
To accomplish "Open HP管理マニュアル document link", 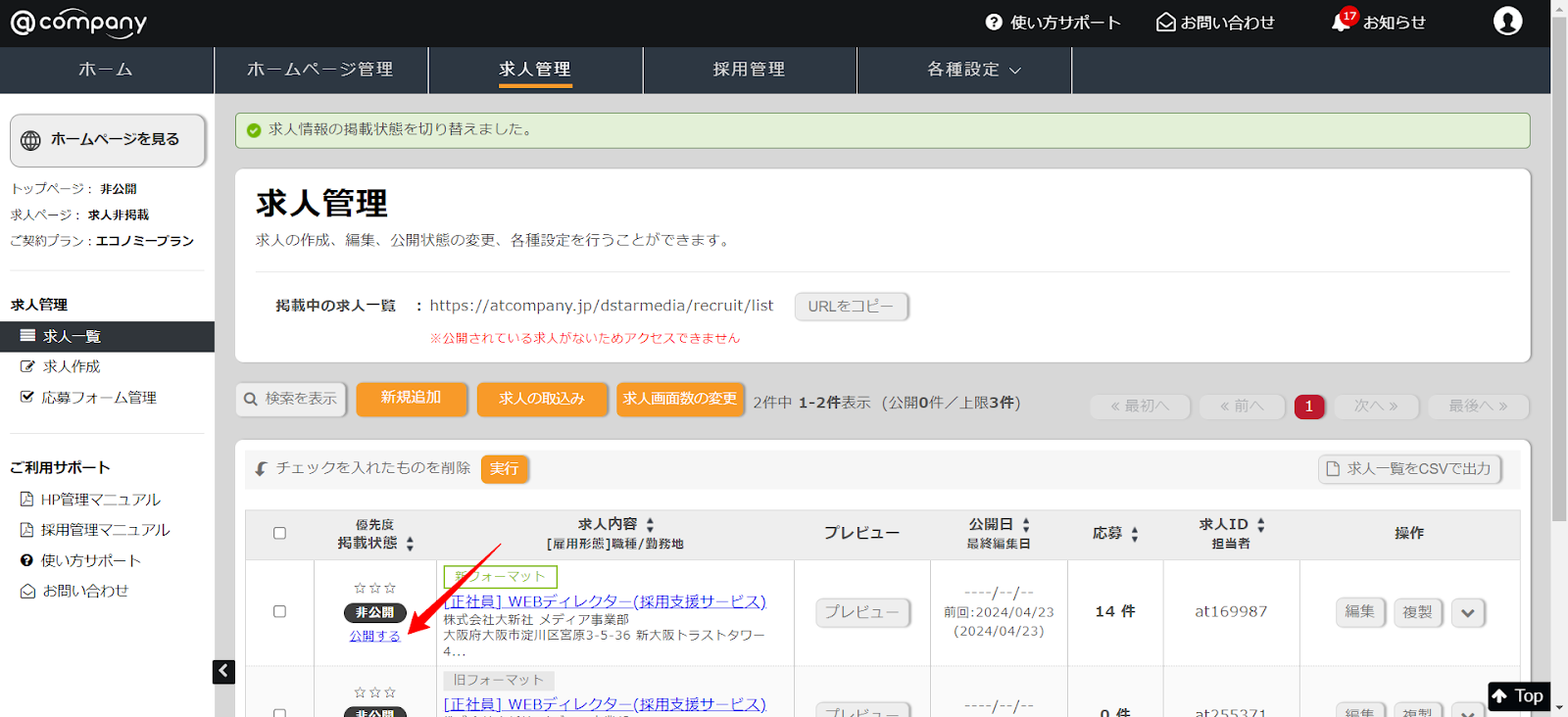I will (90, 500).
